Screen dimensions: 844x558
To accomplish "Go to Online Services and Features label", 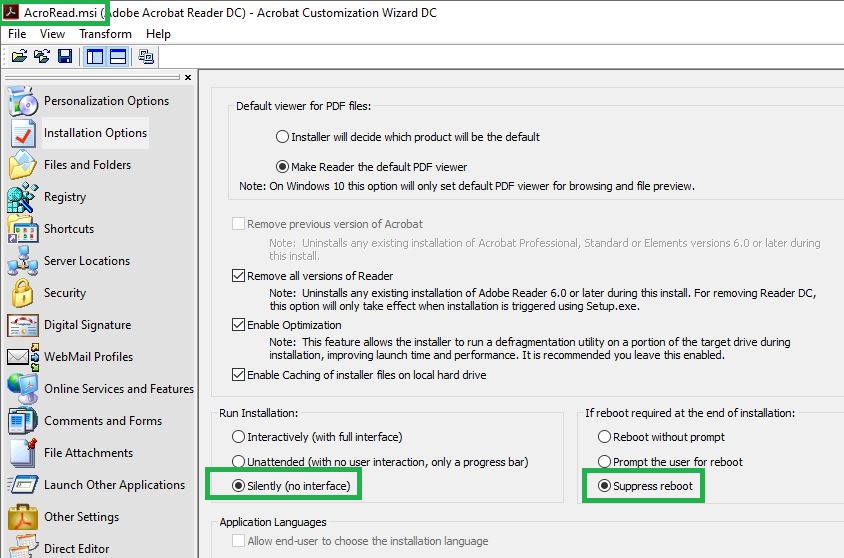I will point(119,389).
